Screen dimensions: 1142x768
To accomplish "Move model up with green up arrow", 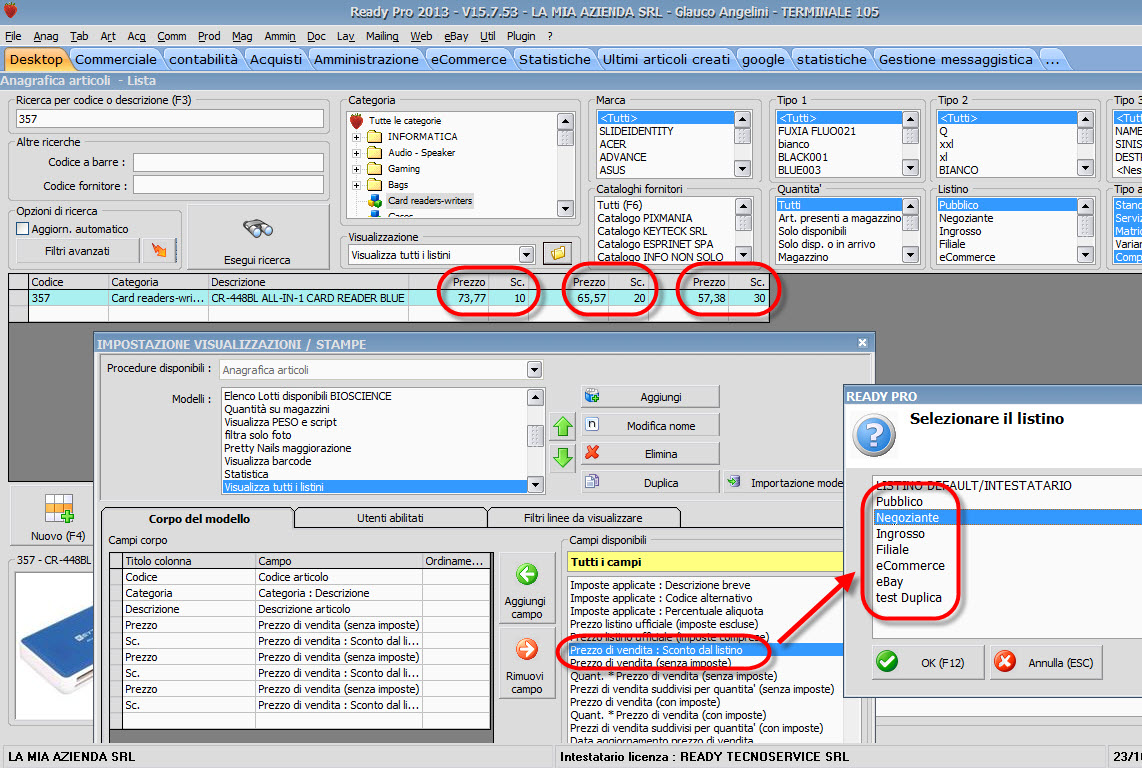I will [562, 426].
